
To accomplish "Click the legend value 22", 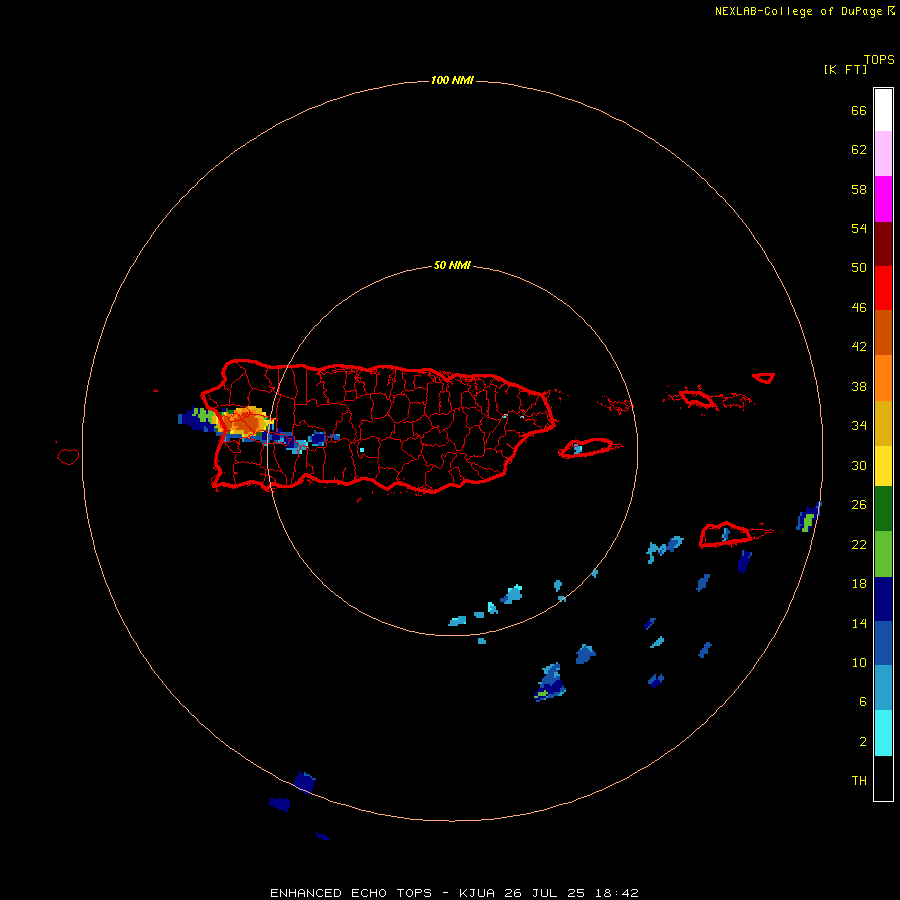I will click(x=859, y=544).
